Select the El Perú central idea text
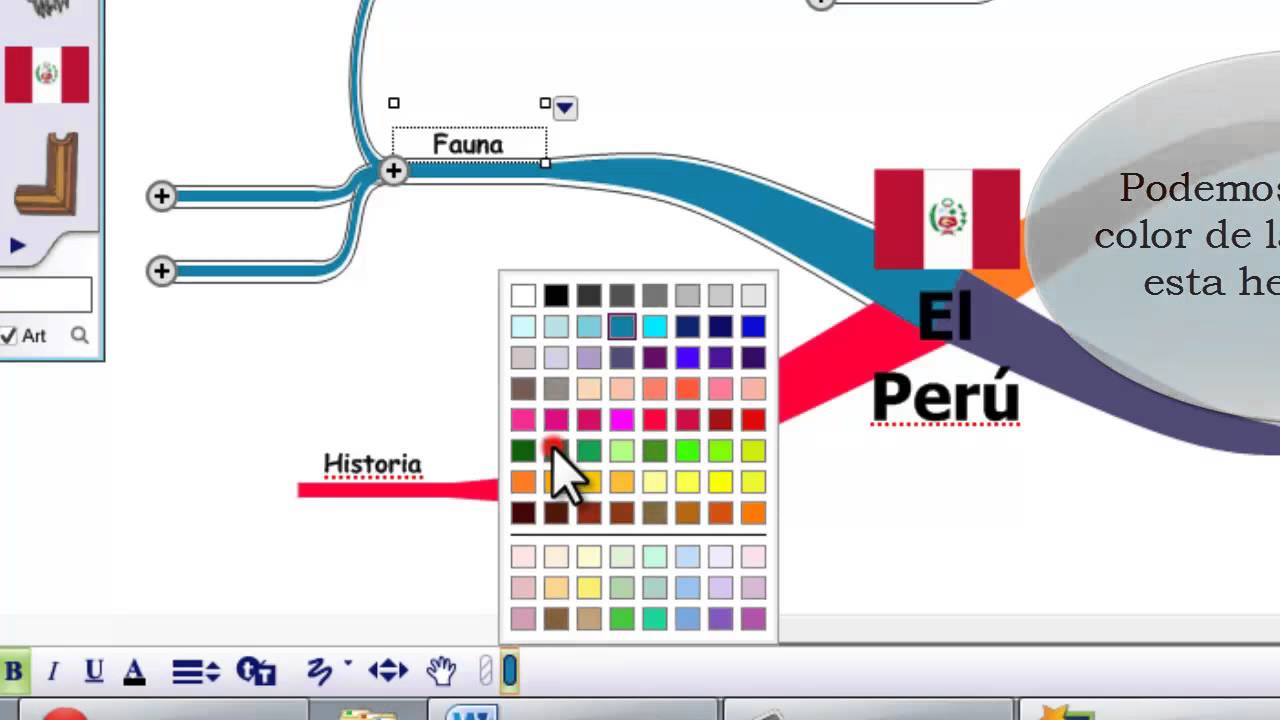This screenshot has height=720, width=1280. (945, 358)
